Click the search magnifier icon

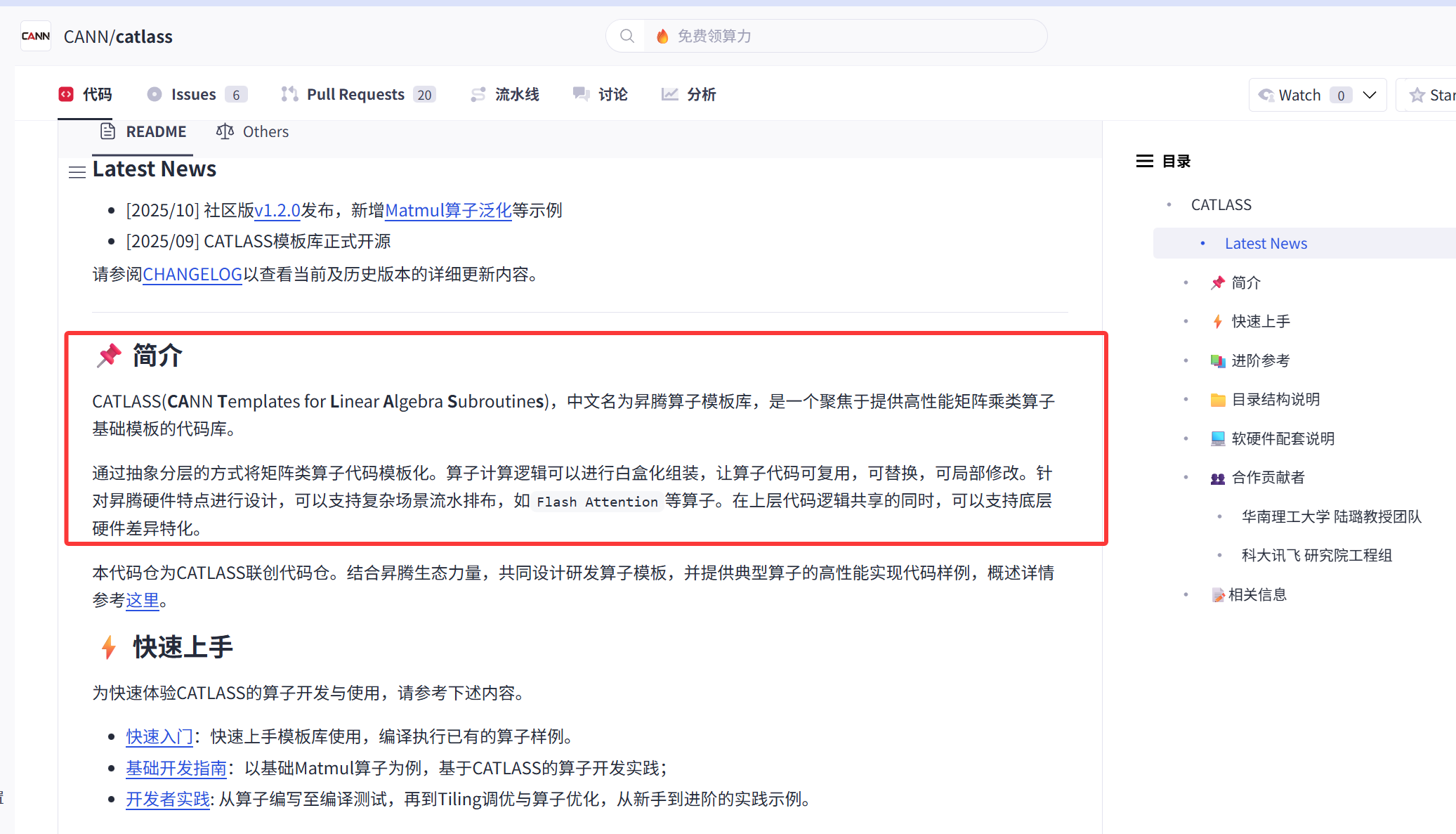[x=627, y=36]
